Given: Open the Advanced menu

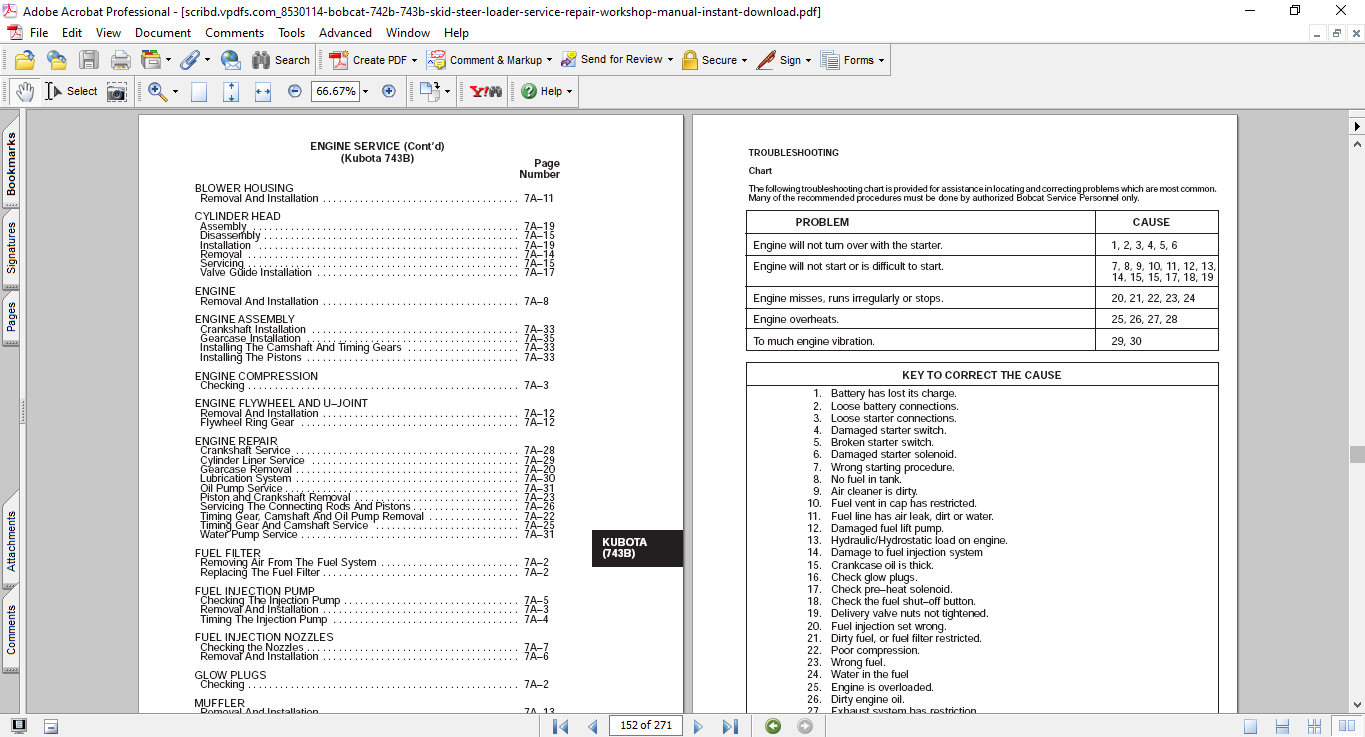Looking at the screenshot, I should coord(345,33).
